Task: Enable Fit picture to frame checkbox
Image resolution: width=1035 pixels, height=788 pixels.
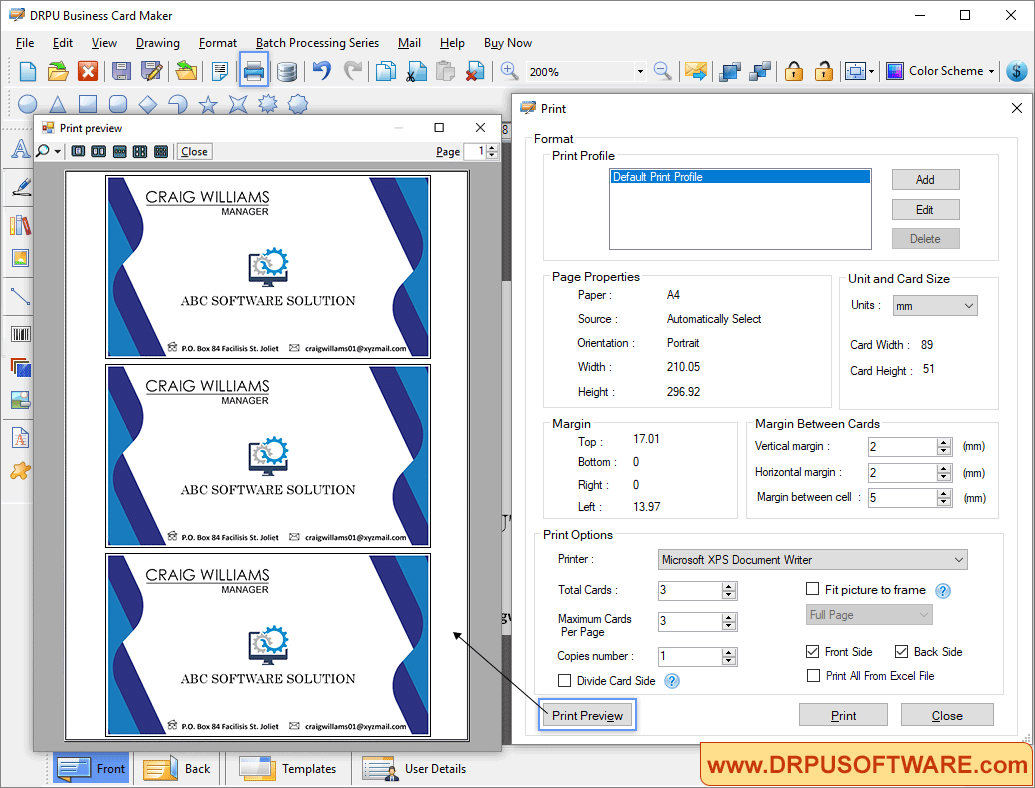Action: 813,589
